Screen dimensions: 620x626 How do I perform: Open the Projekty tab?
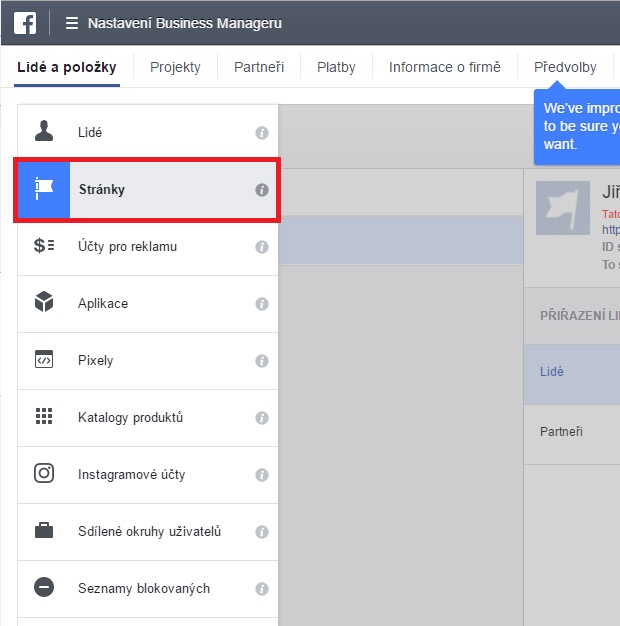click(x=175, y=67)
